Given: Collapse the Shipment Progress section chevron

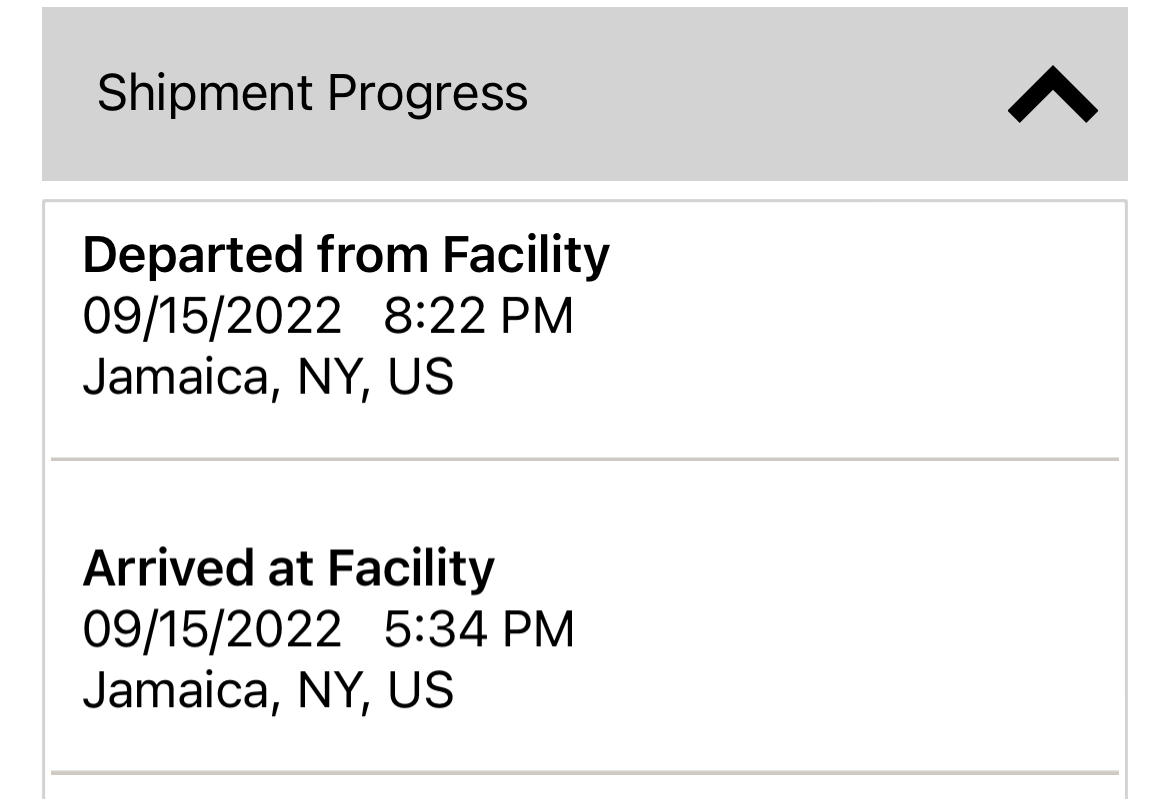Looking at the screenshot, I should (x=1052, y=95).
